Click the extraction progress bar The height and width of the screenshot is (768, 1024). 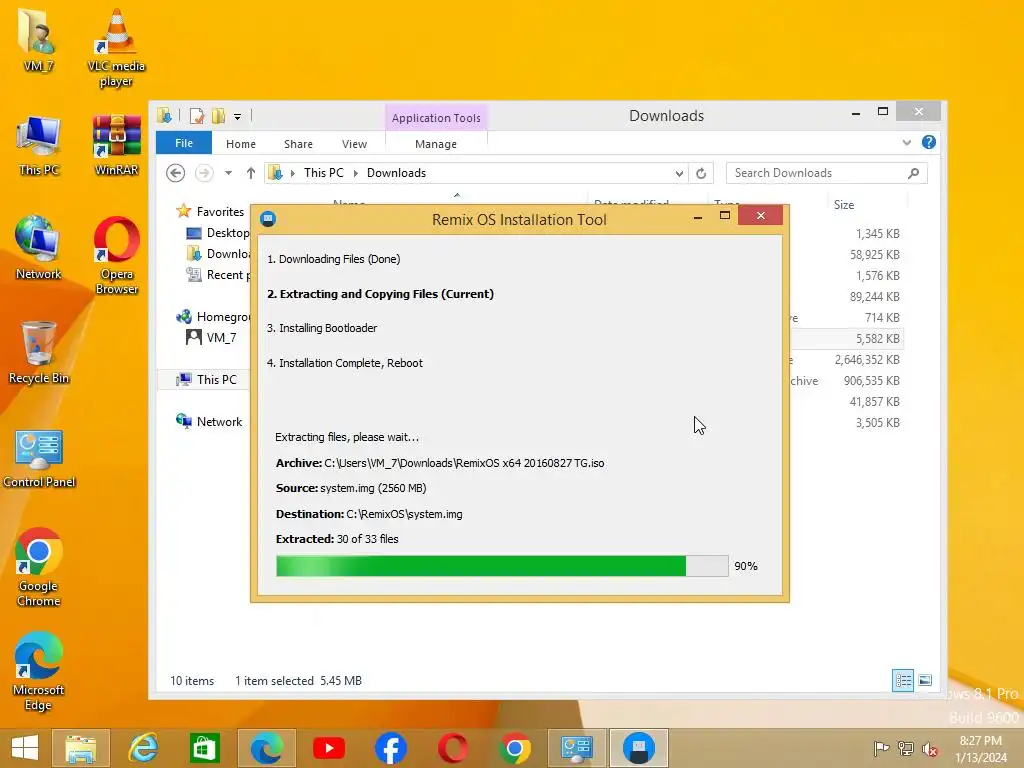502,566
